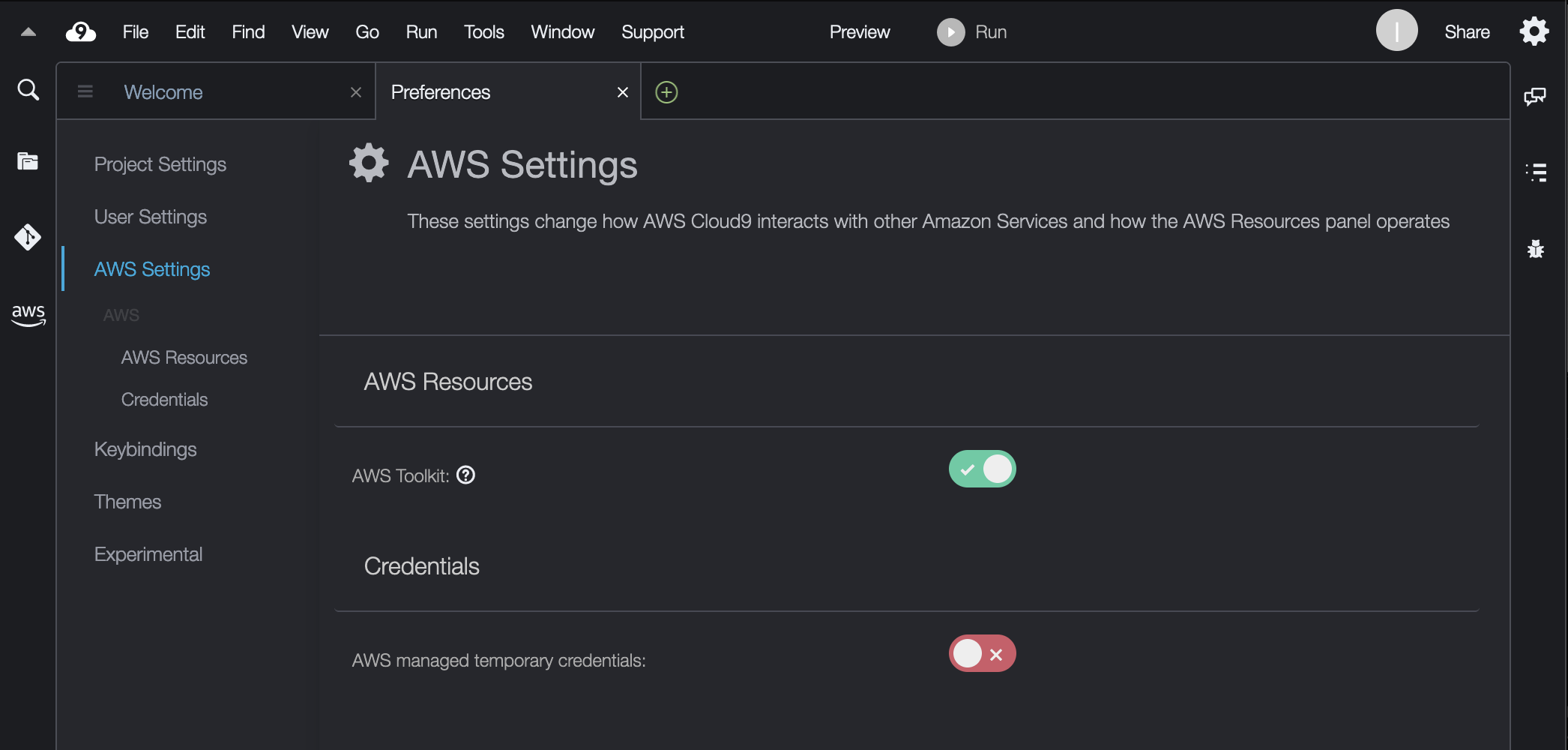Close the Welcome tab

(356, 92)
